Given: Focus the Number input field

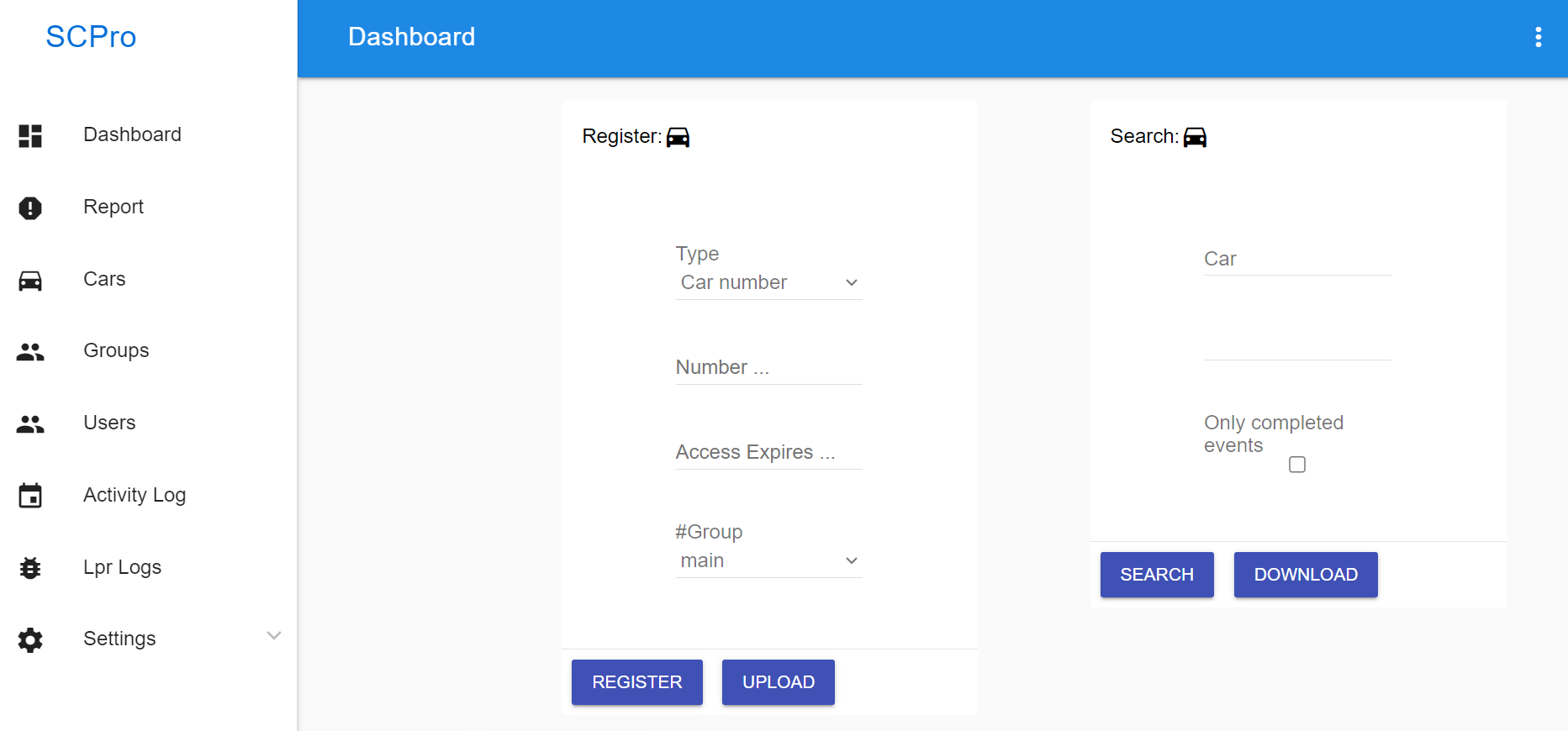Looking at the screenshot, I should click(768, 368).
